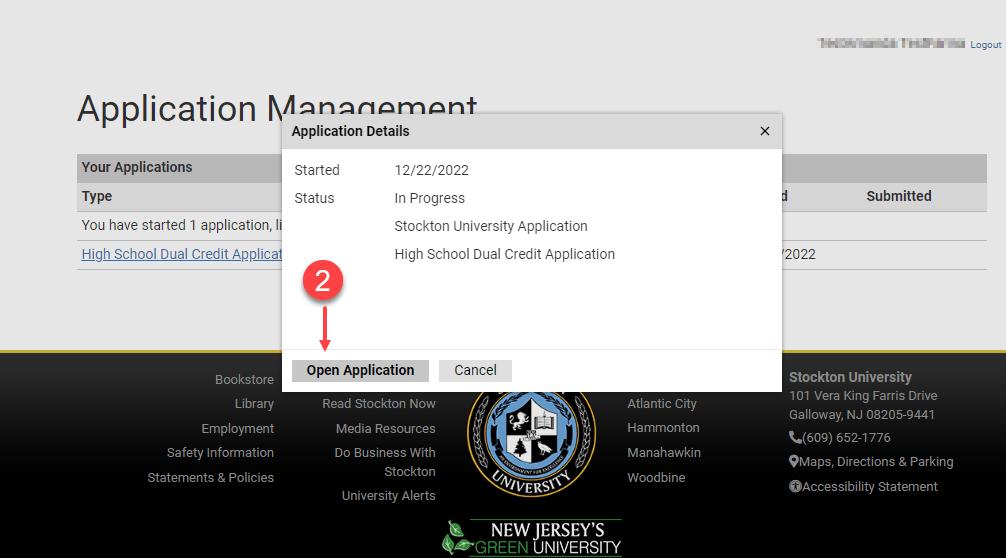Viewport: 1006px width, 558px height.
Task: Click 'You have started 1 application' text
Action: tap(182, 225)
